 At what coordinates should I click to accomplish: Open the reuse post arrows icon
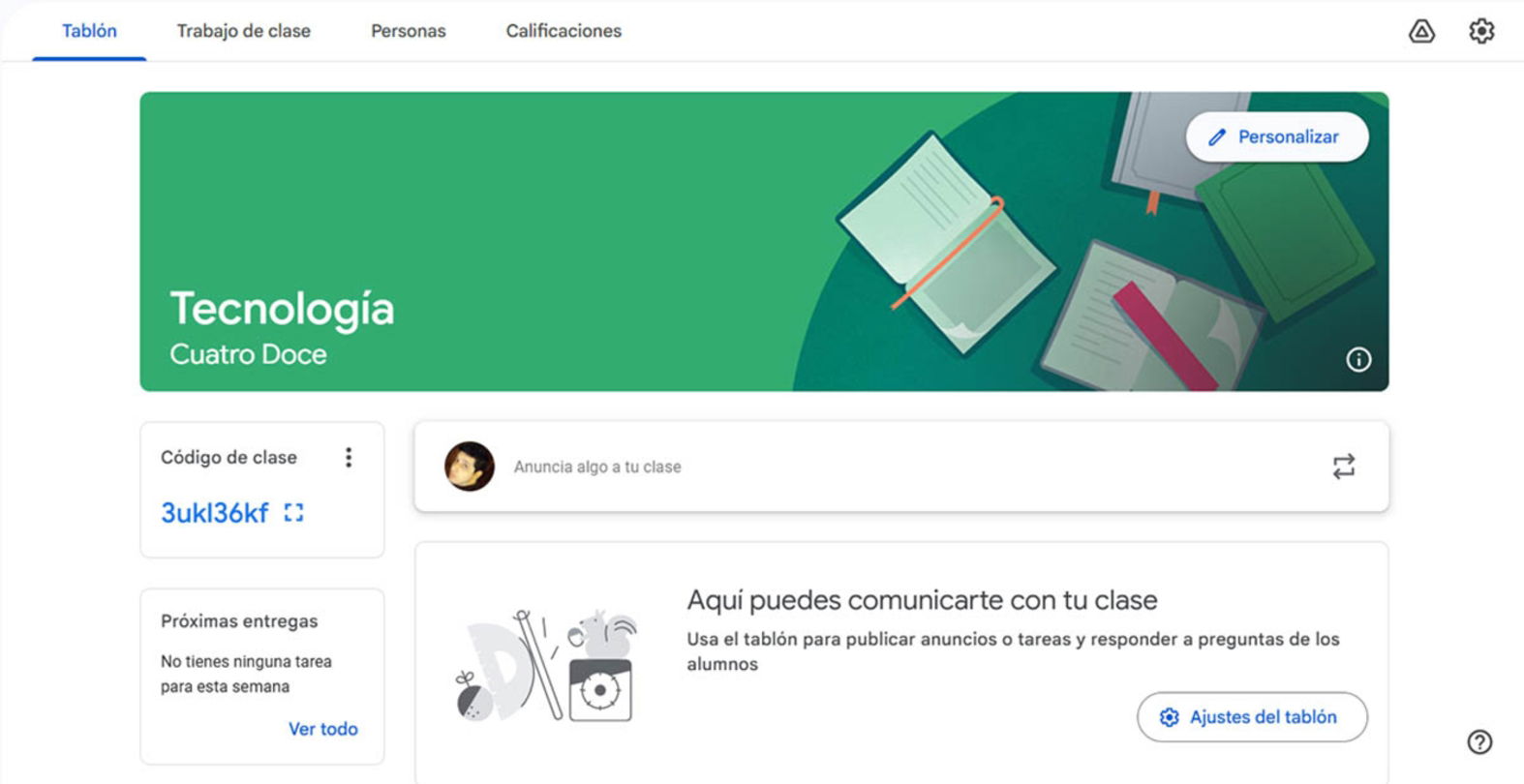[x=1344, y=467]
